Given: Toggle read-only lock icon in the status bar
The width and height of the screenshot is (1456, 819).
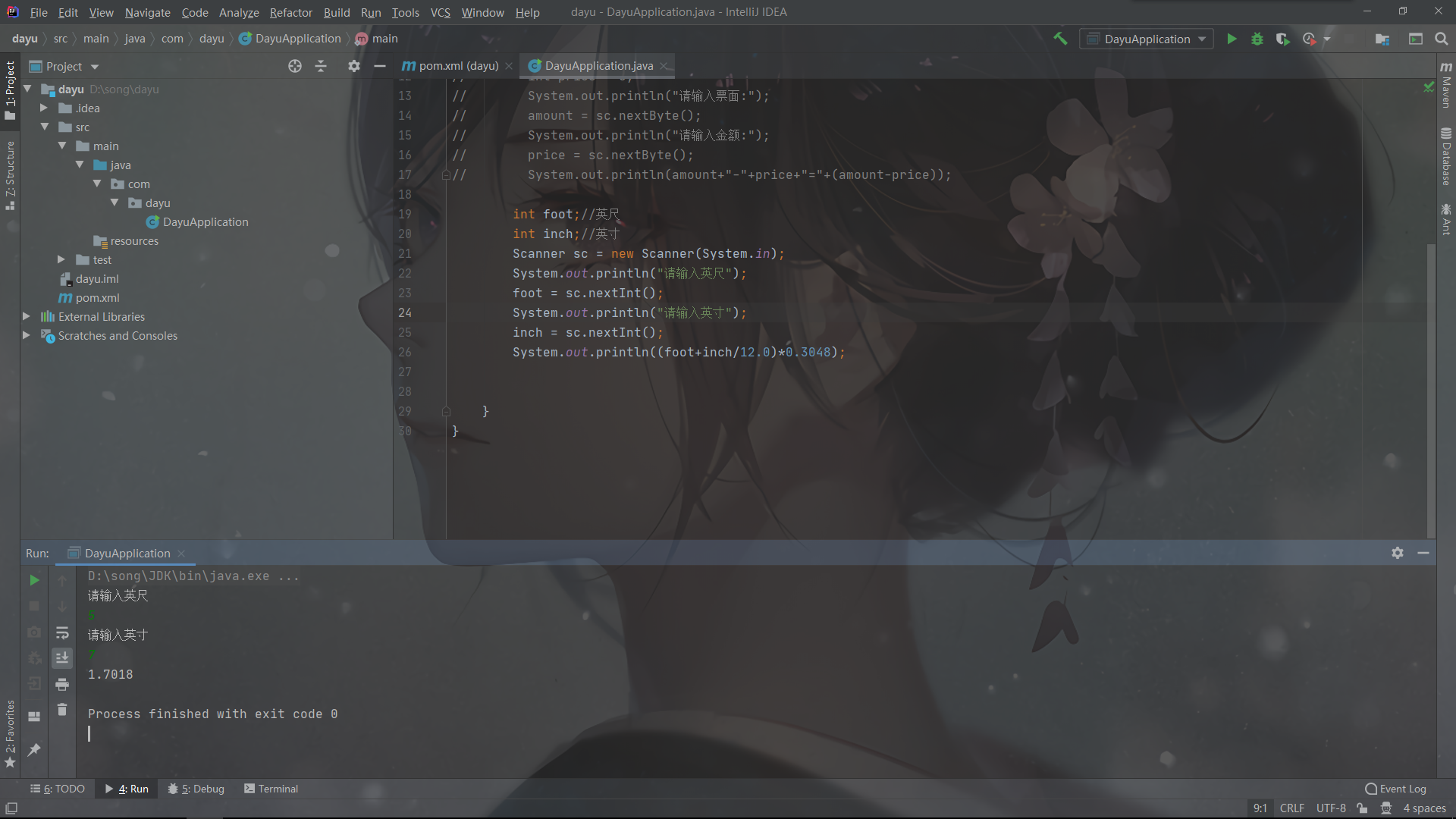Looking at the screenshot, I should pyautogui.click(x=1363, y=808).
